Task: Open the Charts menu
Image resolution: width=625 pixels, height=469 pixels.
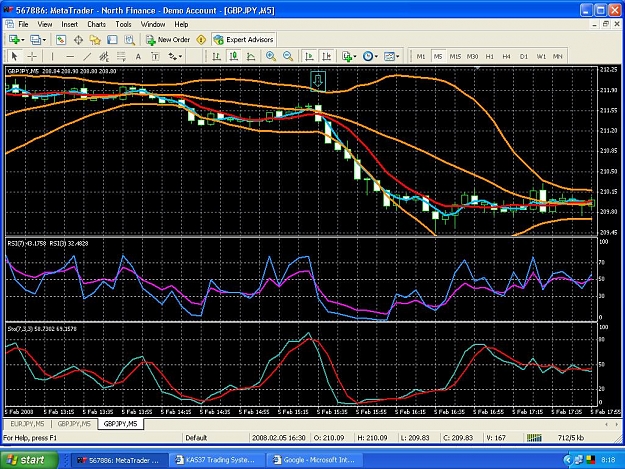Action: pyautogui.click(x=96, y=24)
